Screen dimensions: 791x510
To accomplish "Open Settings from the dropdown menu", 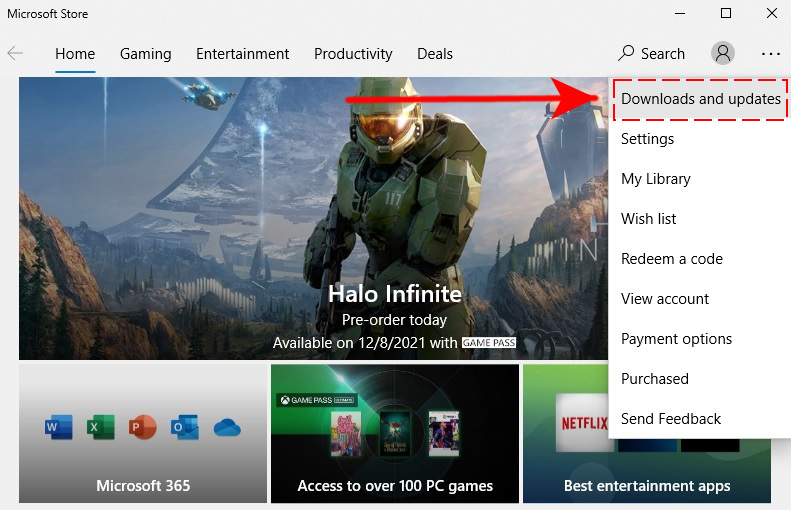I will point(700,139).
